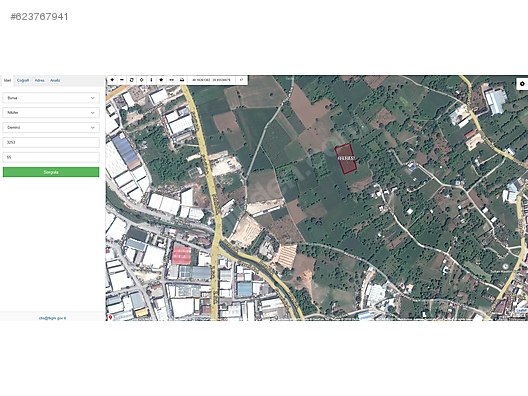Refresh the map with rotate icon
The width and height of the screenshot is (528, 396).
click(x=132, y=80)
